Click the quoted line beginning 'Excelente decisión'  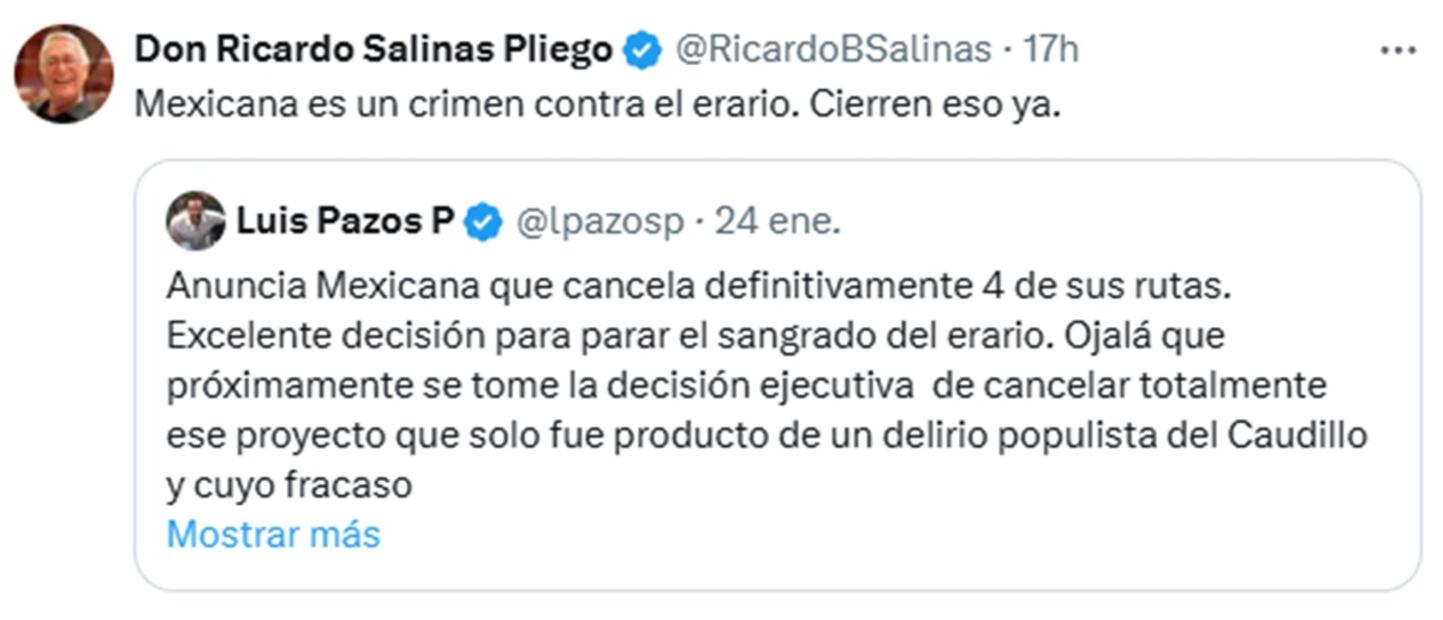[x=694, y=336]
